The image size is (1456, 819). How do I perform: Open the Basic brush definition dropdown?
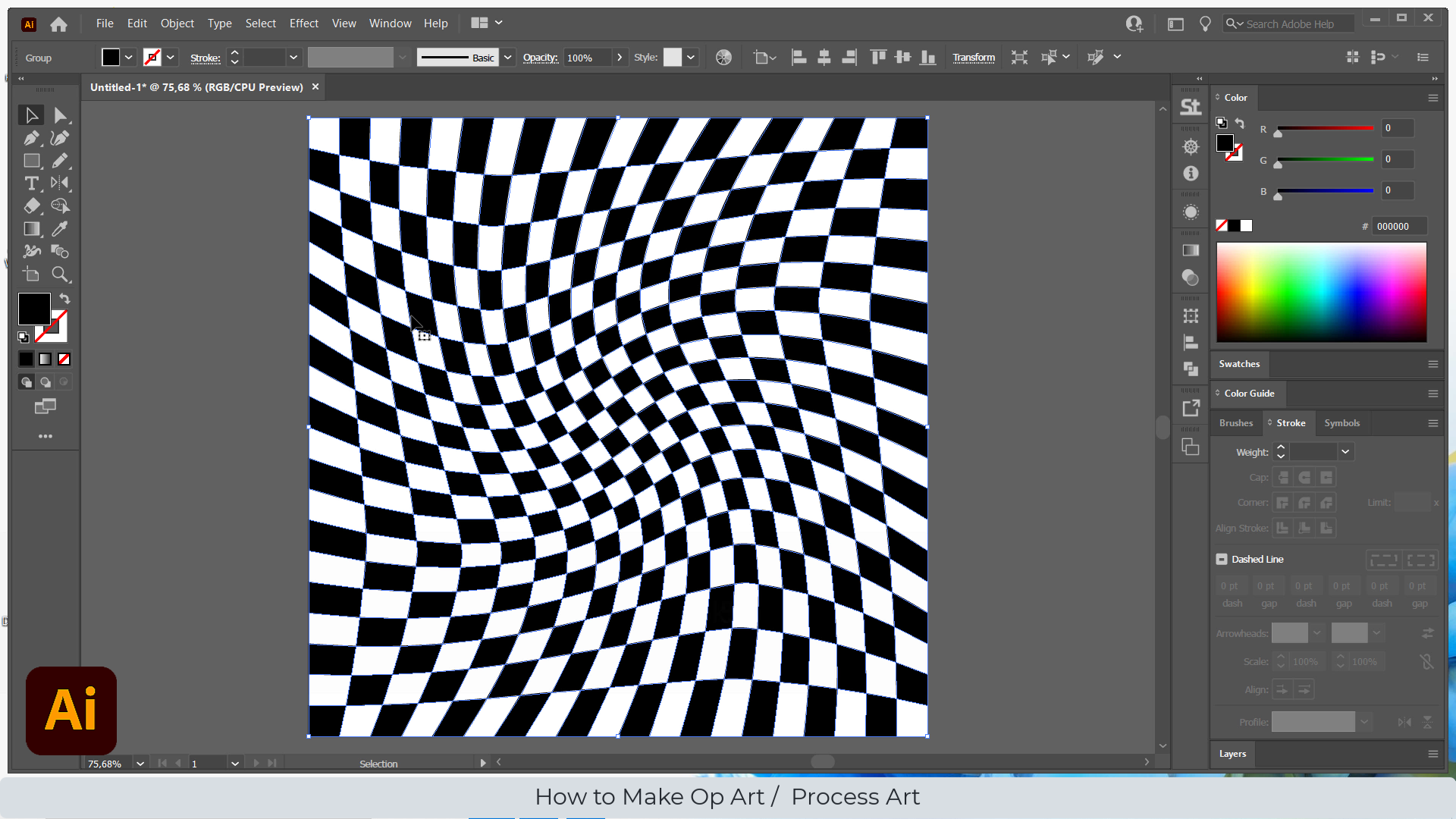[508, 58]
